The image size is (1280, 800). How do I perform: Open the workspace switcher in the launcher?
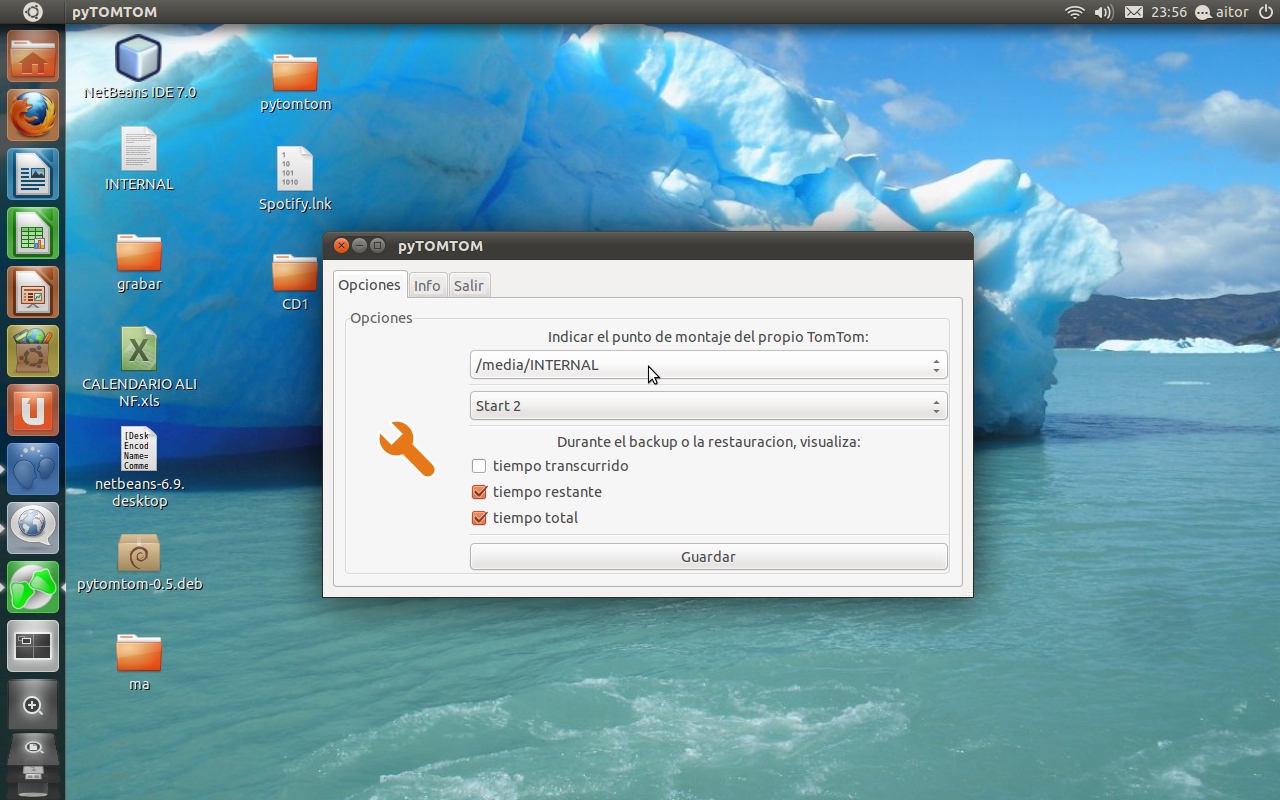click(x=32, y=645)
